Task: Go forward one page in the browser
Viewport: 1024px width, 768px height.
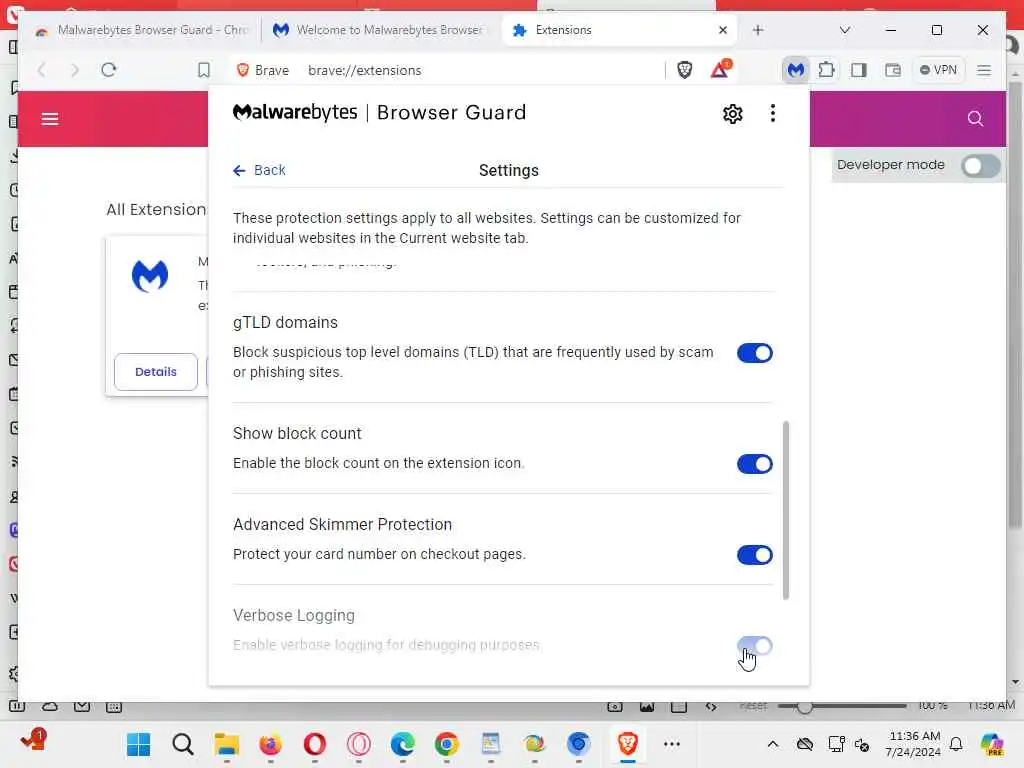Action: (74, 70)
